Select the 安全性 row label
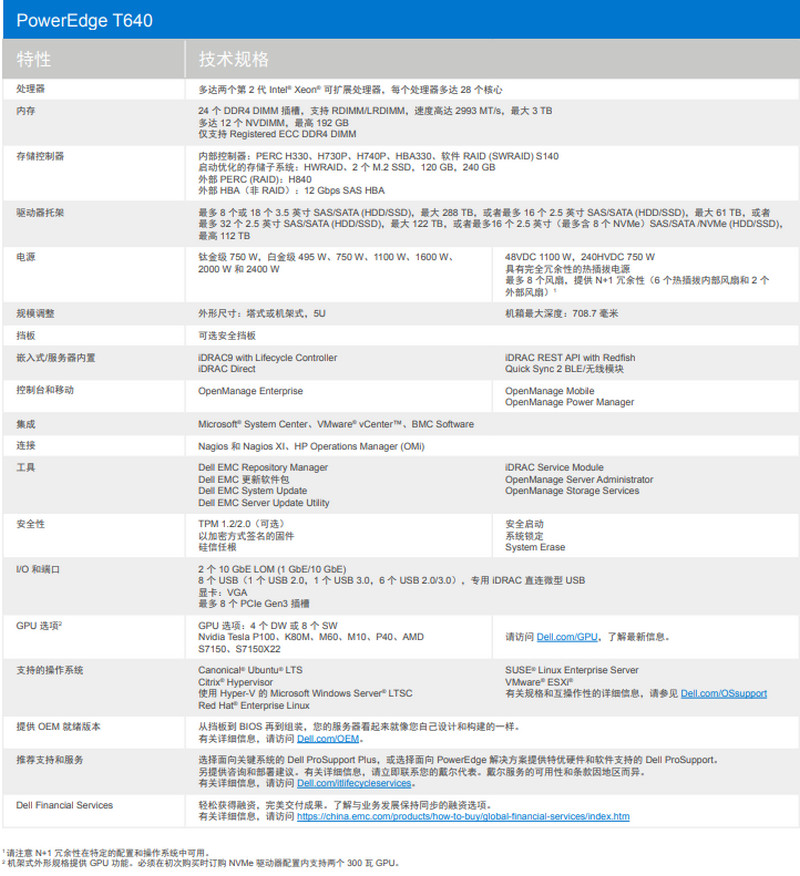Viewport: 800px width, 876px height. pos(30,523)
